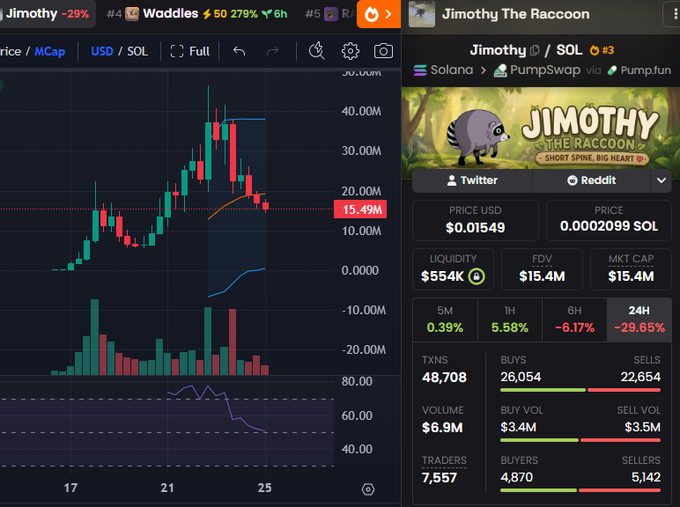Click the BUYS 26,054 value
The image size is (680, 507).
pyautogui.click(x=520, y=377)
